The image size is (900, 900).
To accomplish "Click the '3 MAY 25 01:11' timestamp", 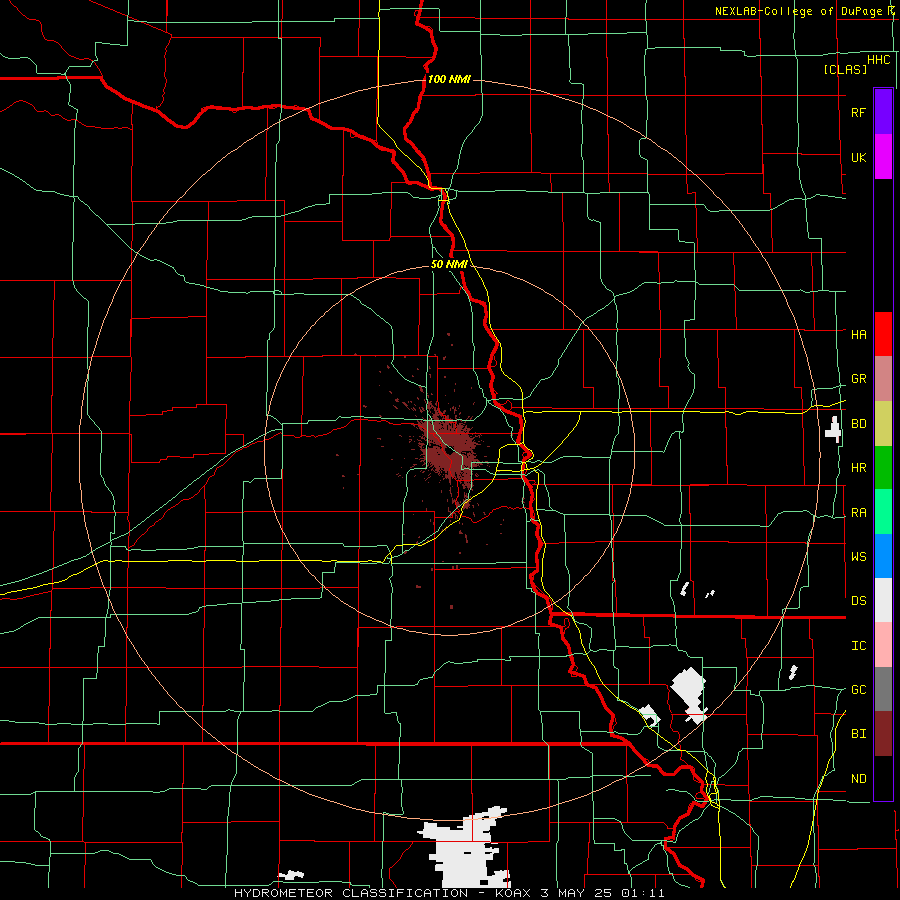I will click(602, 893).
